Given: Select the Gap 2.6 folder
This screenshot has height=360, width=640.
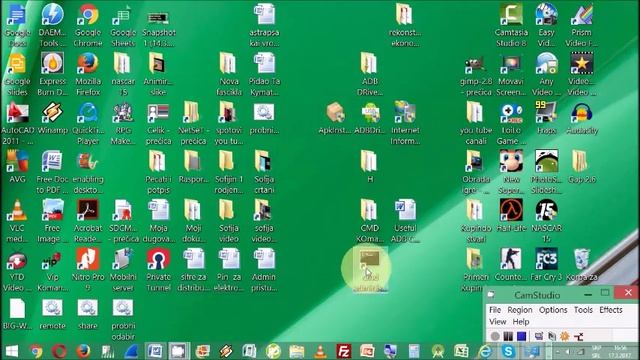Looking at the screenshot, I should (581, 167).
